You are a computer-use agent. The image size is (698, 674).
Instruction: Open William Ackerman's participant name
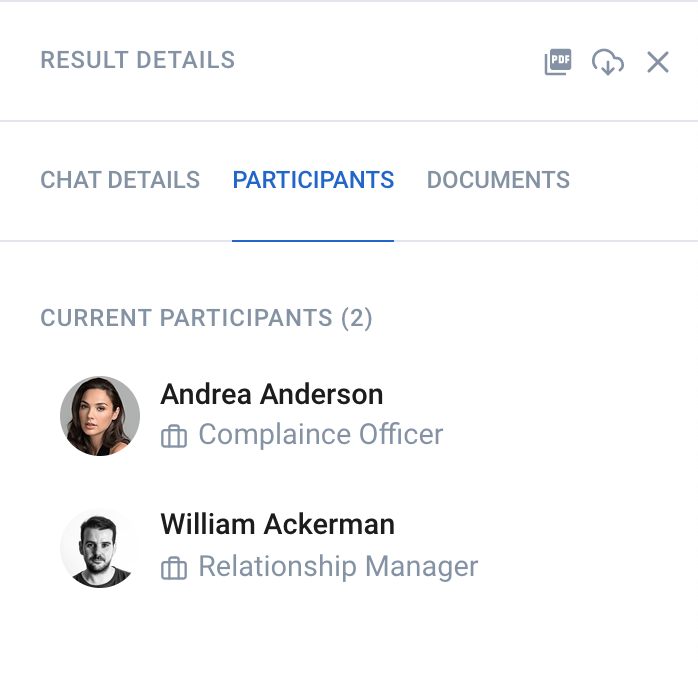pyautogui.click(x=277, y=524)
